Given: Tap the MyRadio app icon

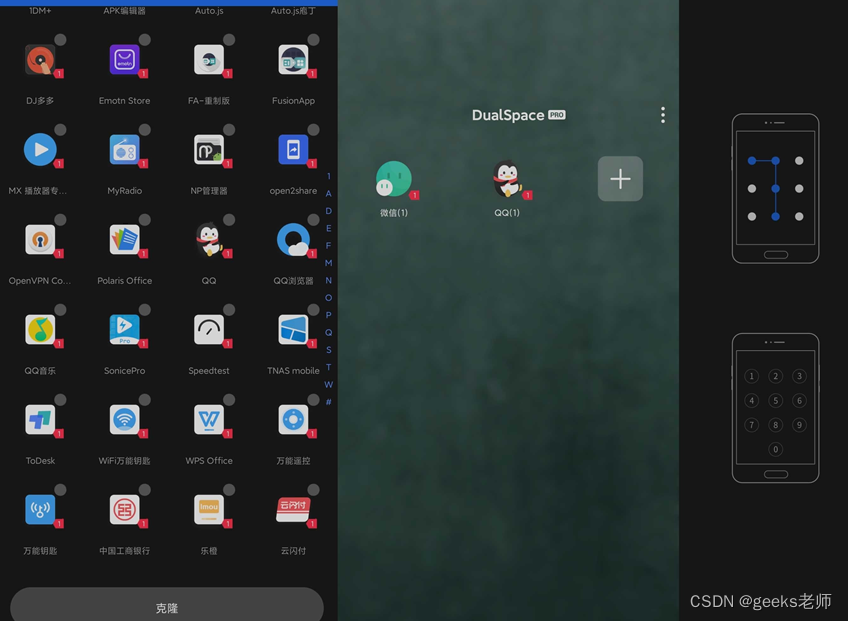Looking at the screenshot, I should [x=124, y=149].
